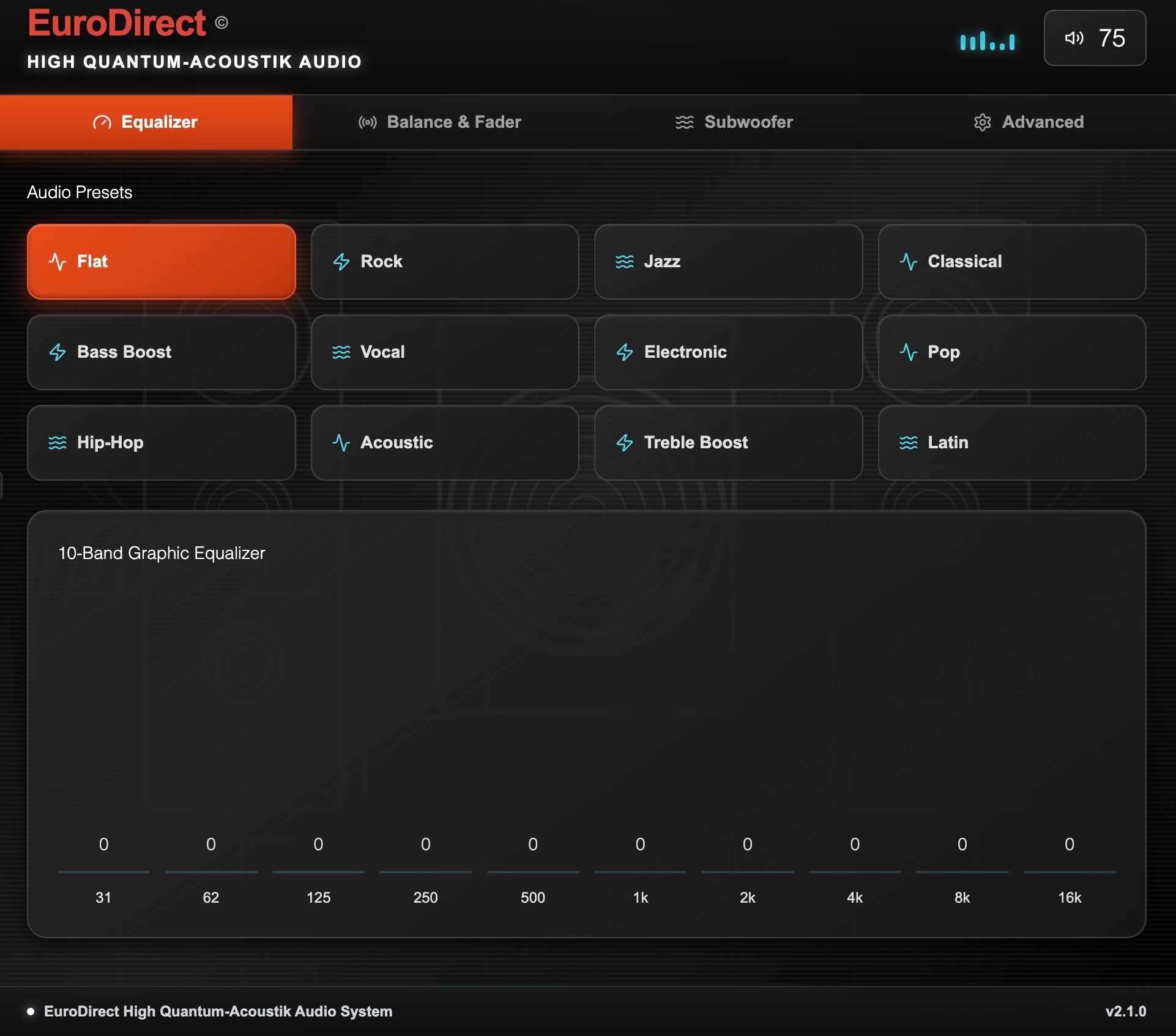Screen dimensions: 1176x1036
Task: Click the 1k band equalizer slider
Action: coord(640,871)
